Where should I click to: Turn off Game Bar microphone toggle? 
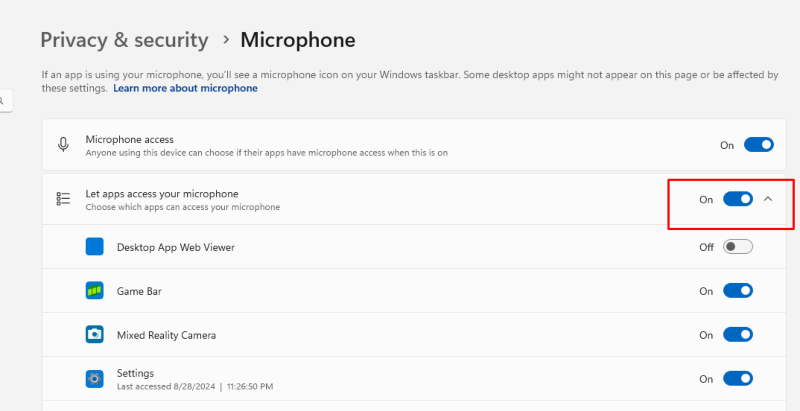coord(738,291)
